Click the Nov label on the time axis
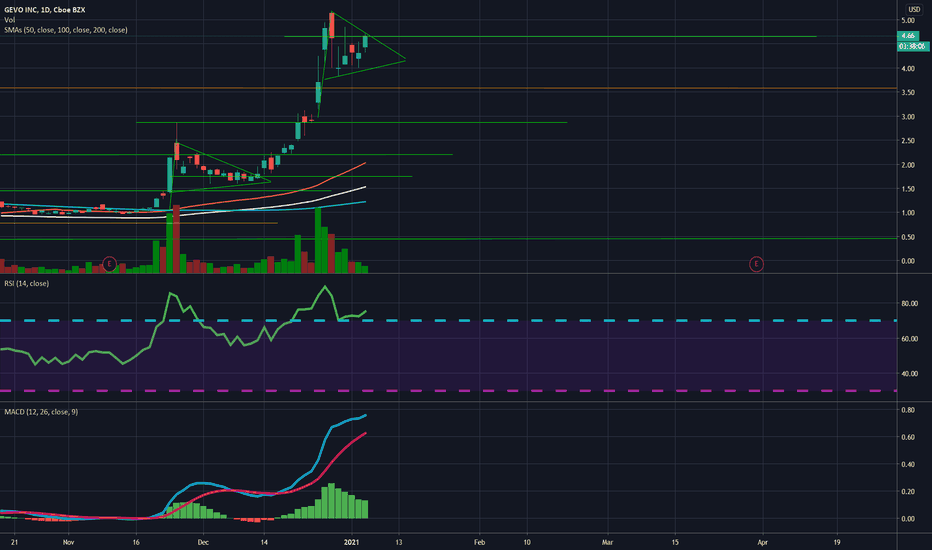The image size is (932, 550). coord(68,542)
